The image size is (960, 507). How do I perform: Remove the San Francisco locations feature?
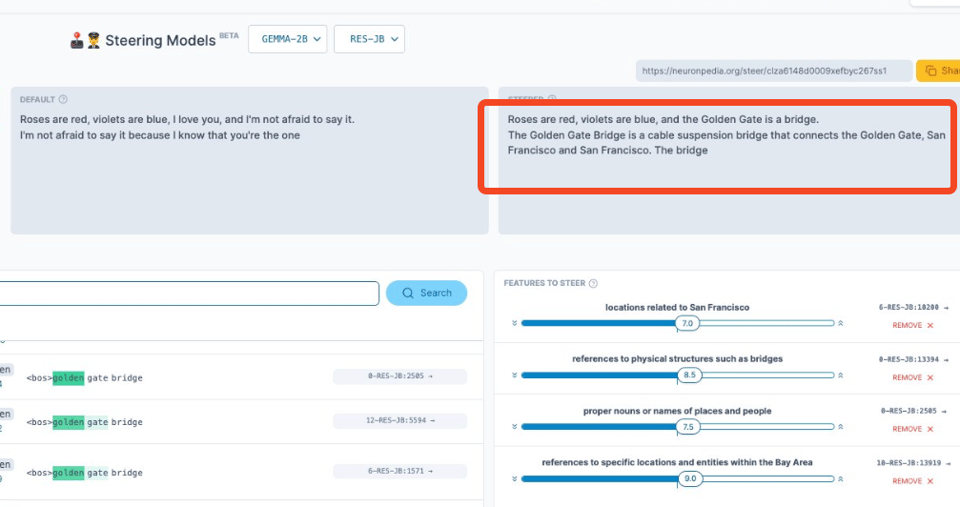(x=913, y=325)
